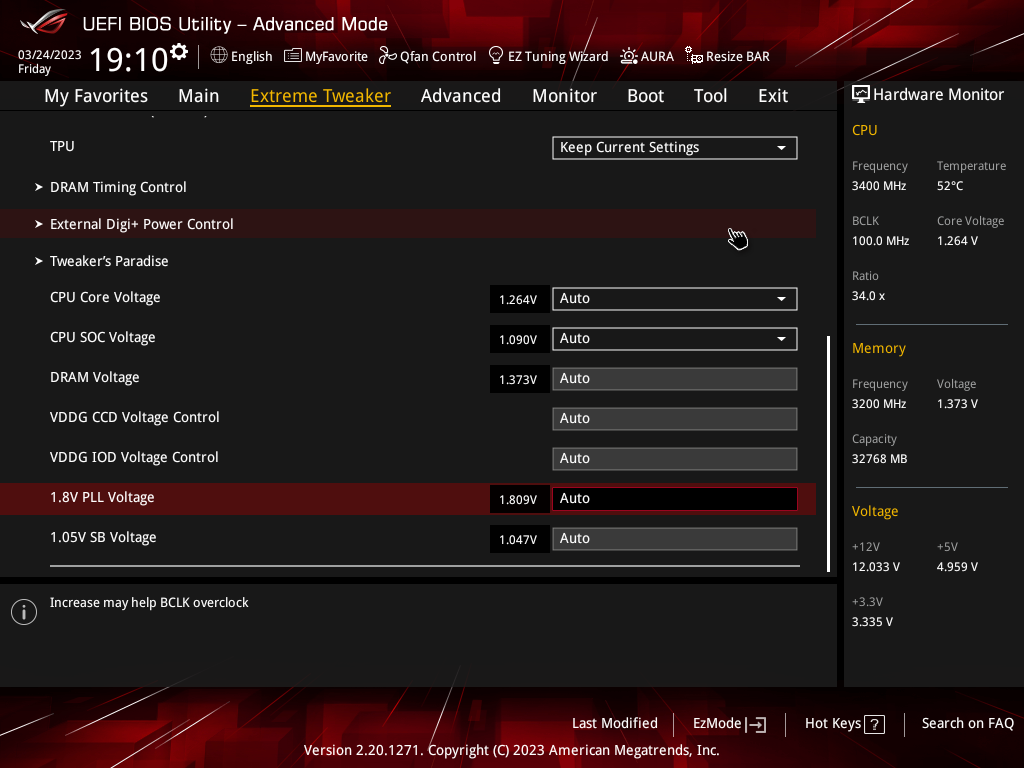The image size is (1024, 768).
Task: Switch to the Main tab
Action: [x=199, y=96]
